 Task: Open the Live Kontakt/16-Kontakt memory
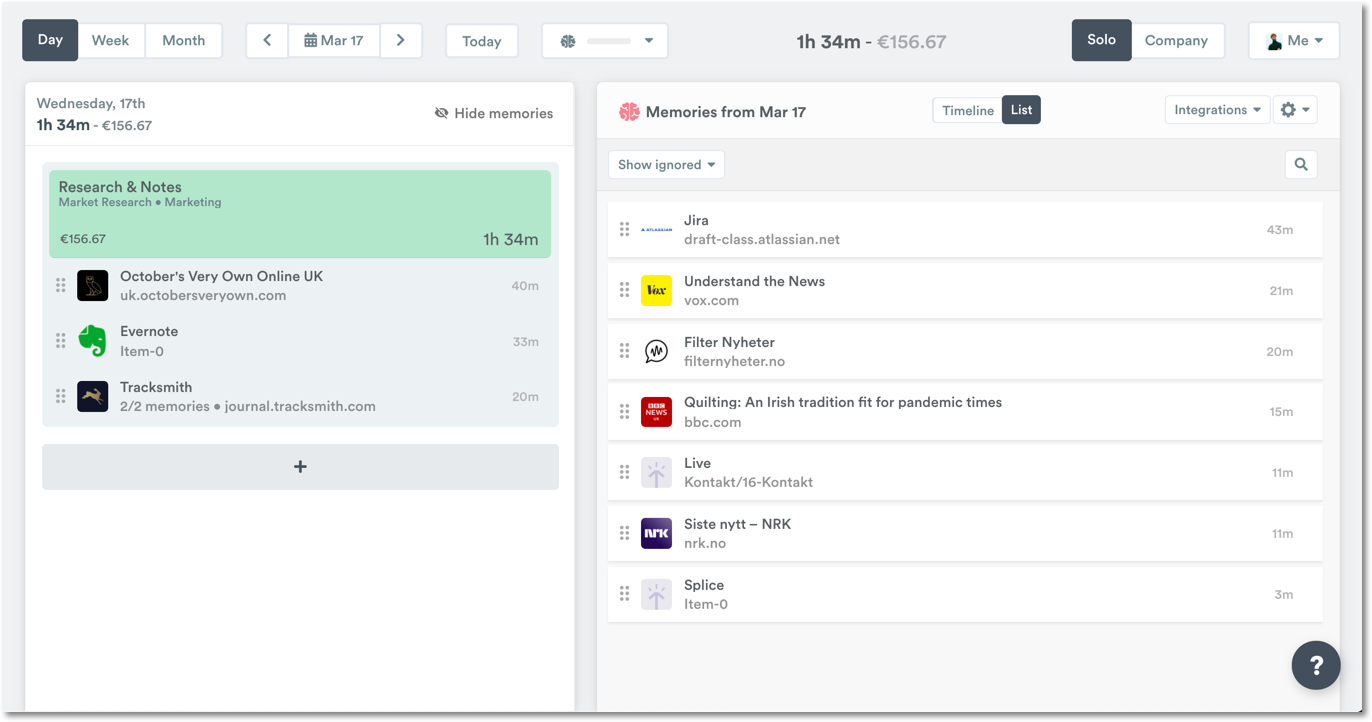(965, 473)
